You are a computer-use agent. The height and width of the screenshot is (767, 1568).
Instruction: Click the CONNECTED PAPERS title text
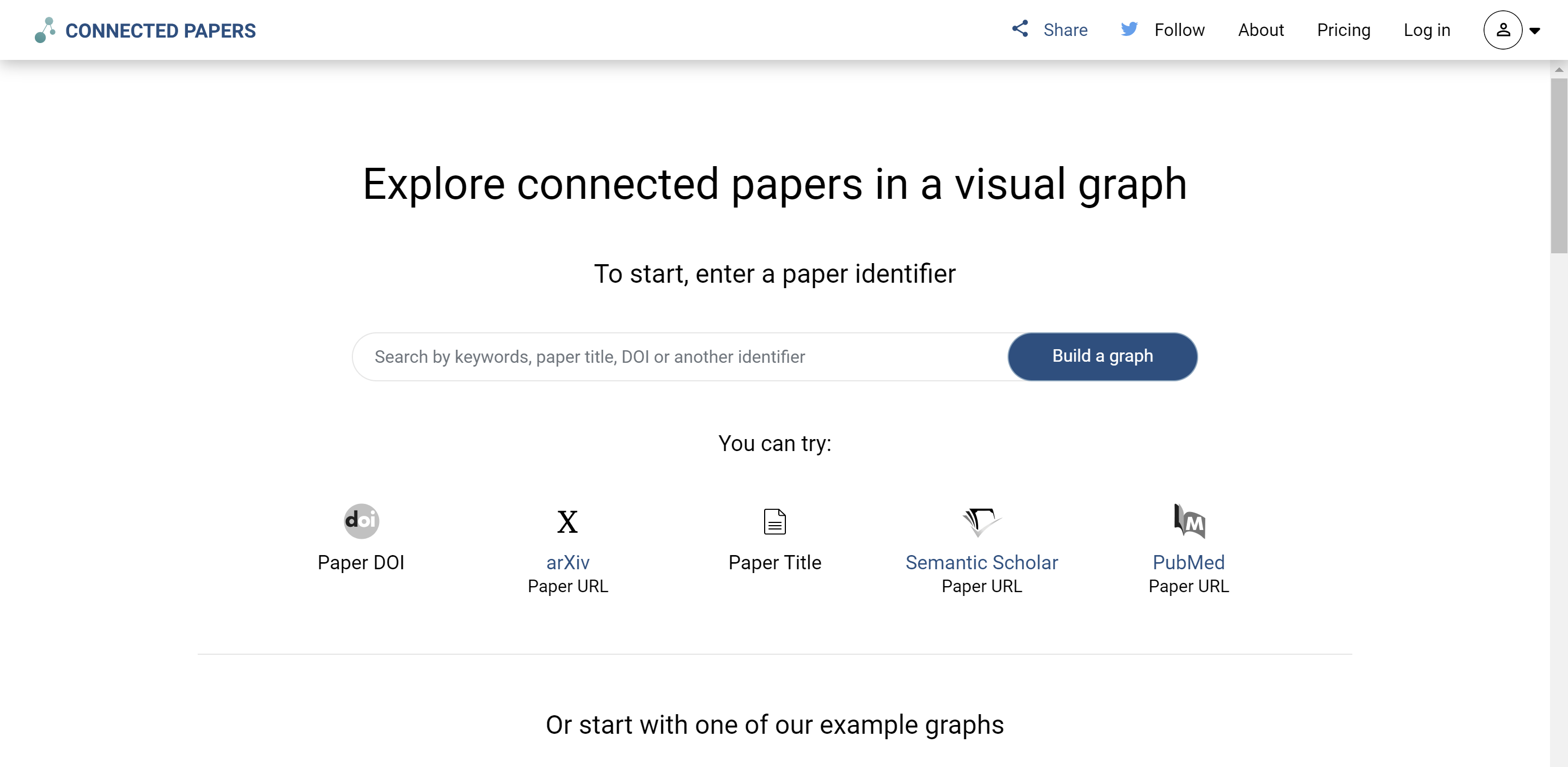pyautogui.click(x=161, y=31)
